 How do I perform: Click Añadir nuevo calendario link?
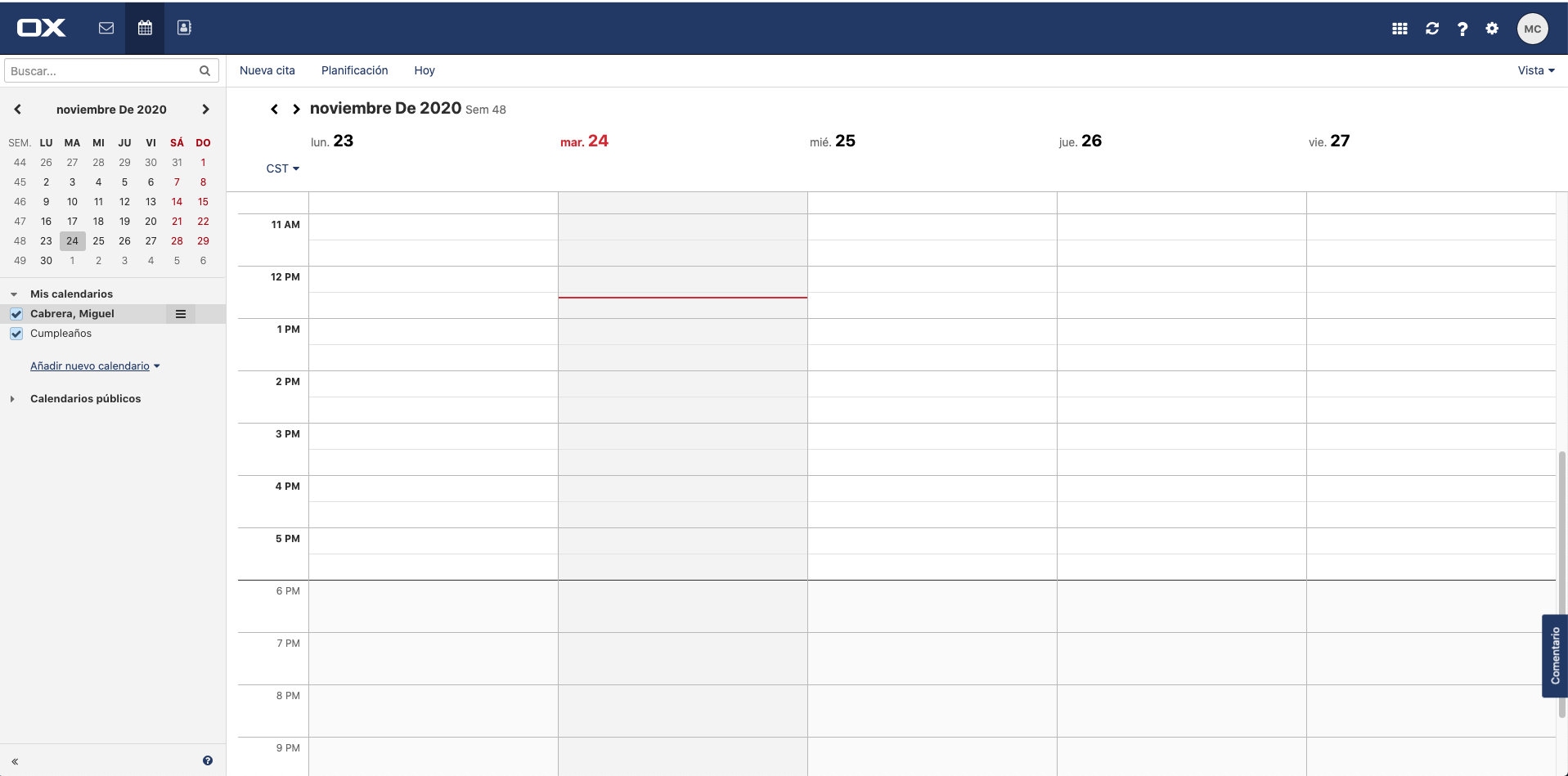(x=90, y=366)
